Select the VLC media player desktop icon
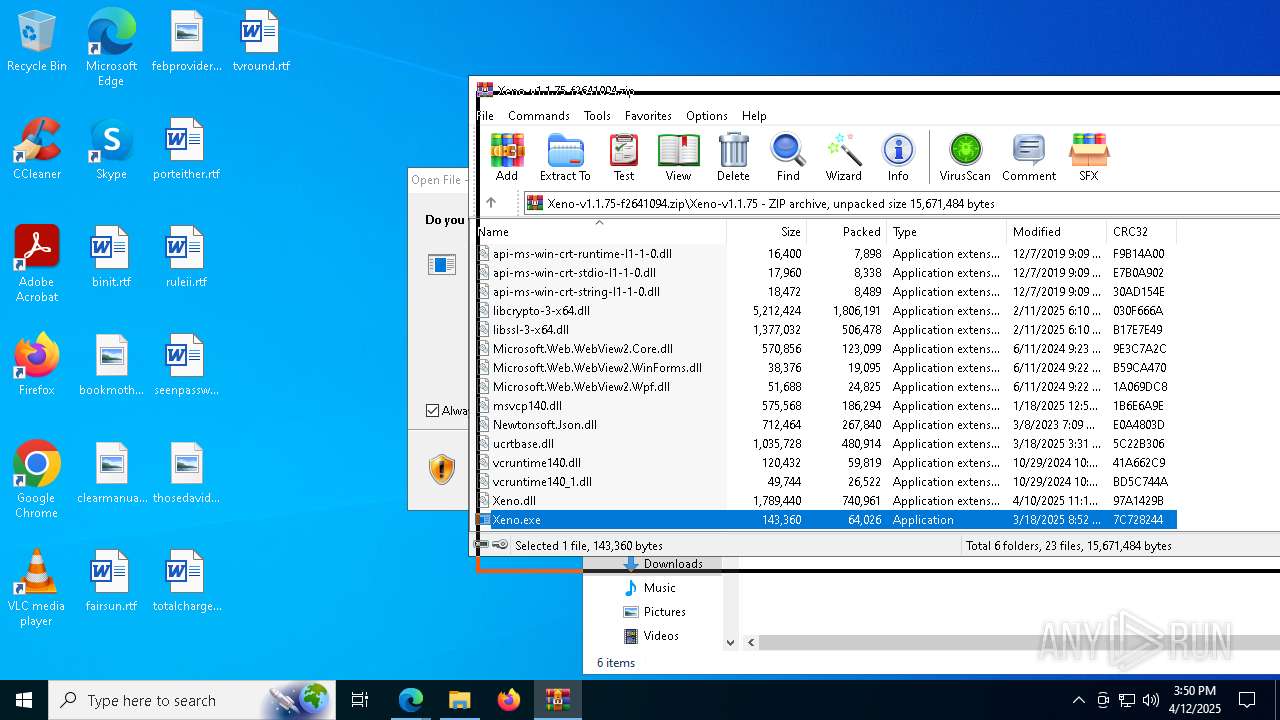The height and width of the screenshot is (720, 1280). tap(37, 588)
